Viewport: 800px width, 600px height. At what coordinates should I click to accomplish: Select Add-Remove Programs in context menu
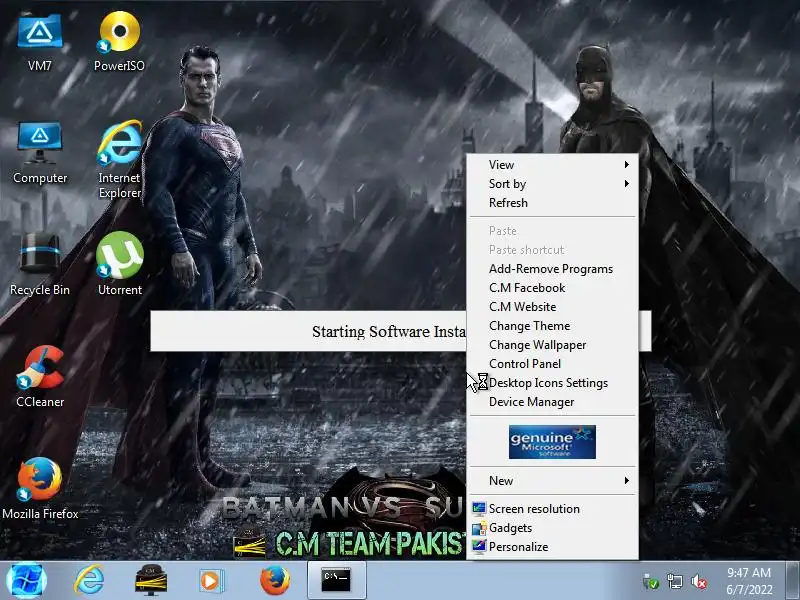pyautogui.click(x=553, y=269)
